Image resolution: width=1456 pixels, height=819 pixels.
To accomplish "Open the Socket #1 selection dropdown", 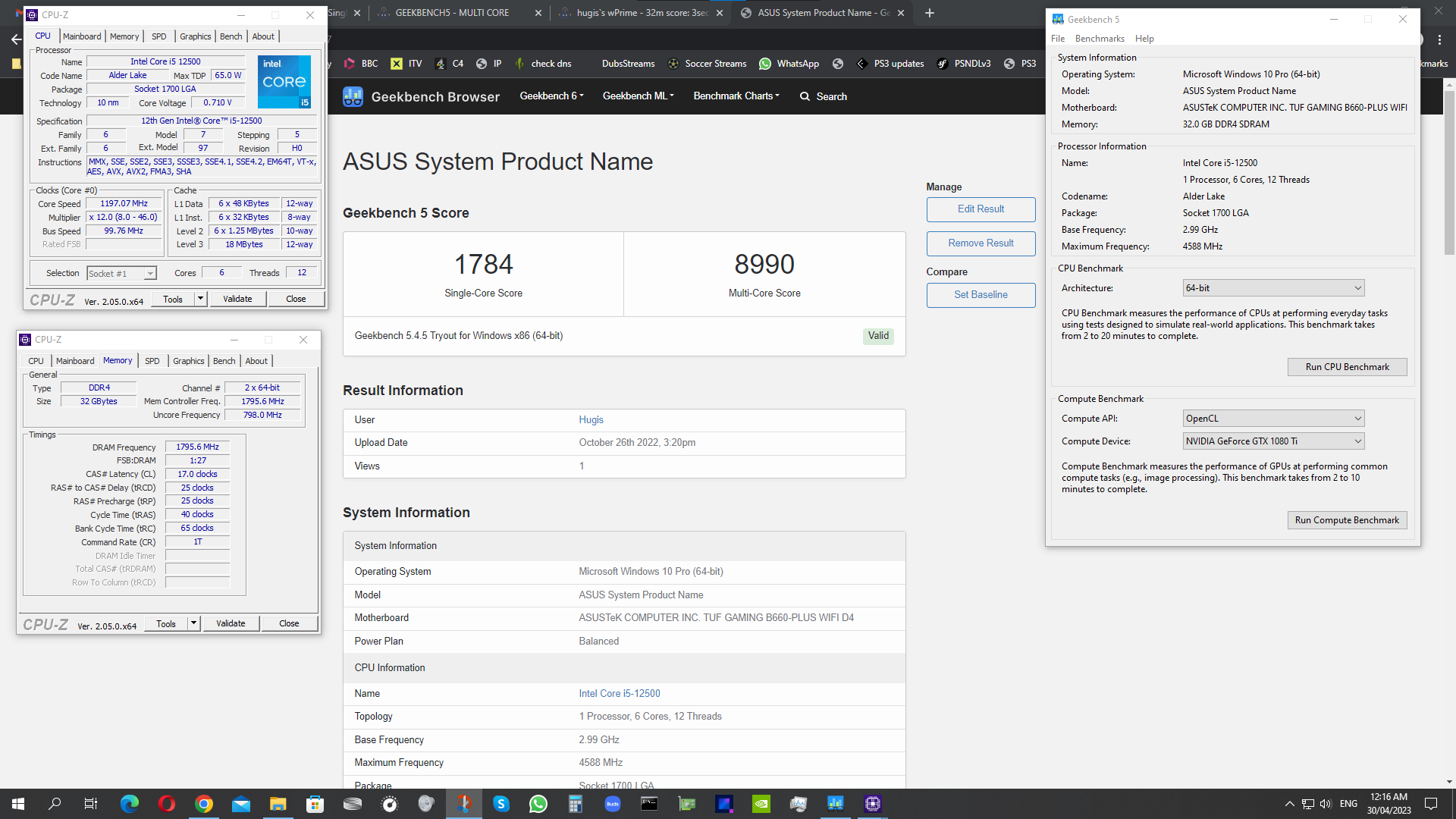I will click(121, 274).
